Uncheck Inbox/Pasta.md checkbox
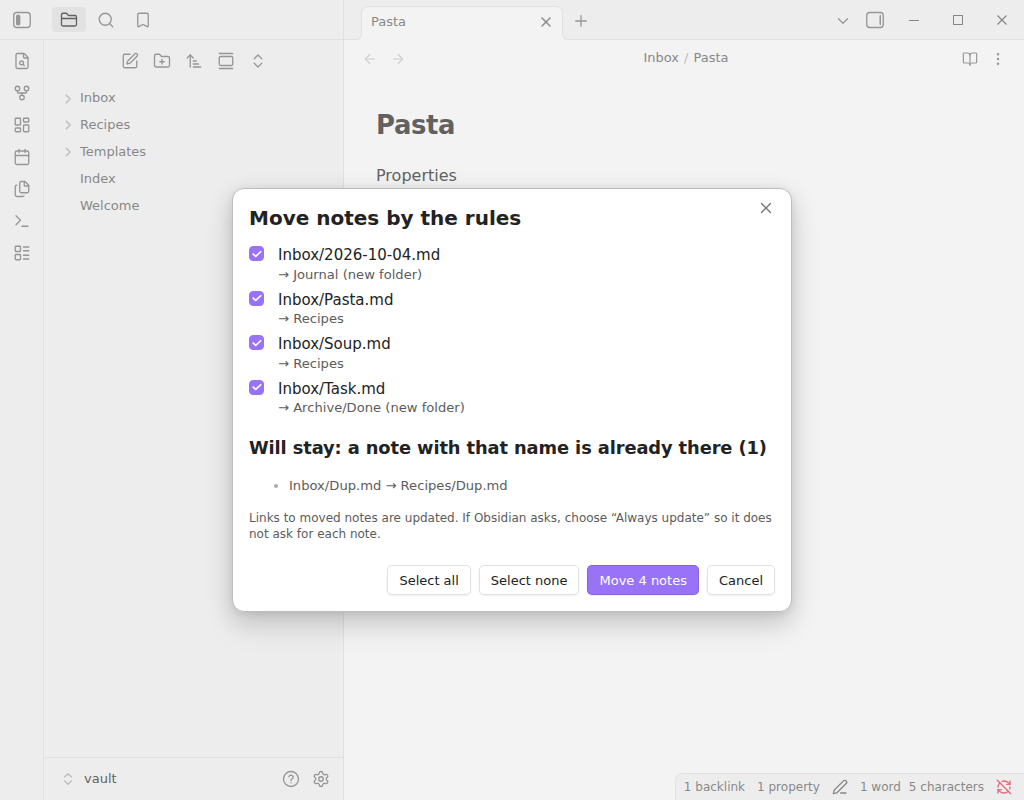Viewport: 1024px width, 800px height. pos(257,298)
